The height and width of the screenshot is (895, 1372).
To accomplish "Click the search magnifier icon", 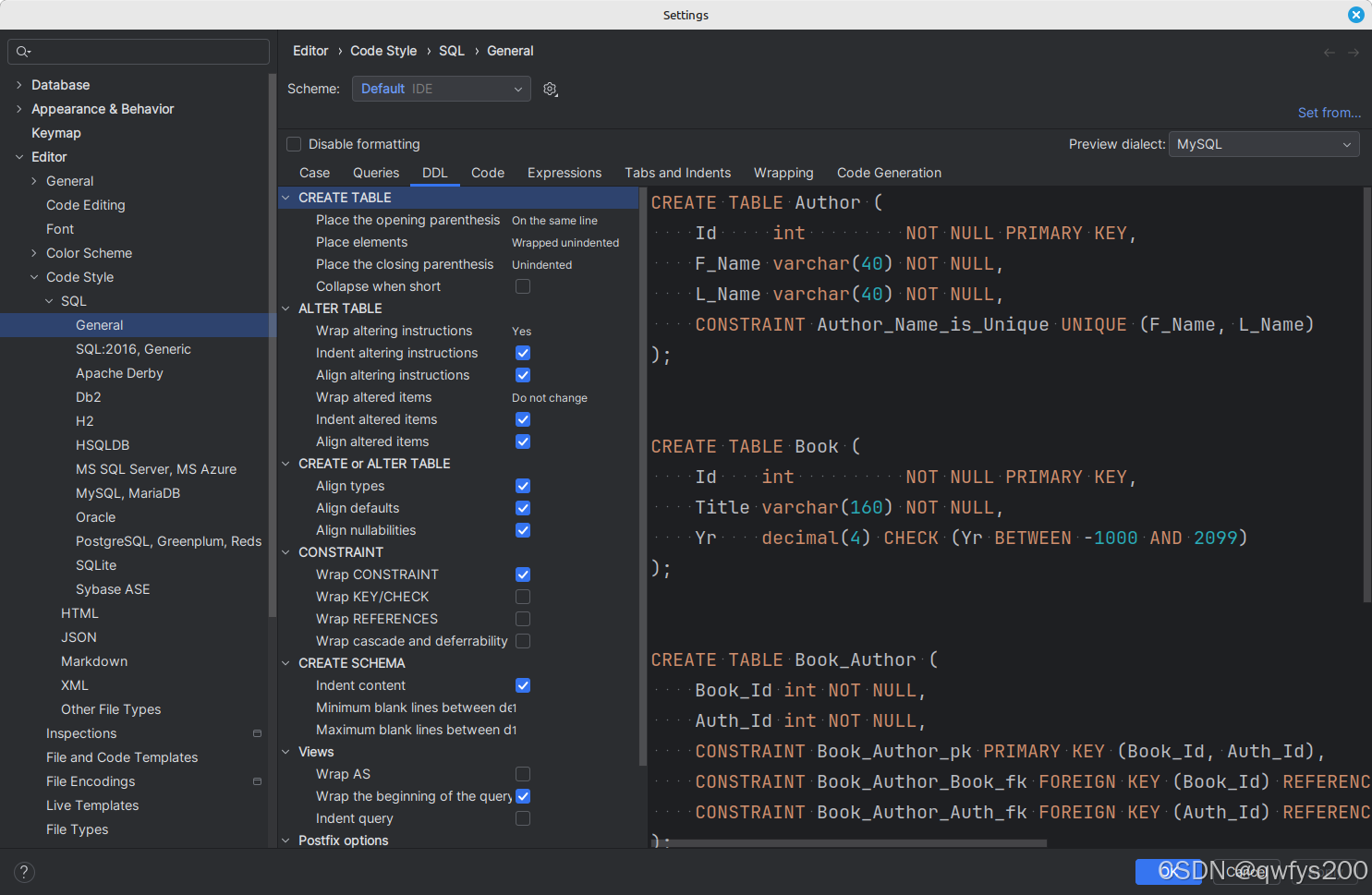I will point(23,52).
